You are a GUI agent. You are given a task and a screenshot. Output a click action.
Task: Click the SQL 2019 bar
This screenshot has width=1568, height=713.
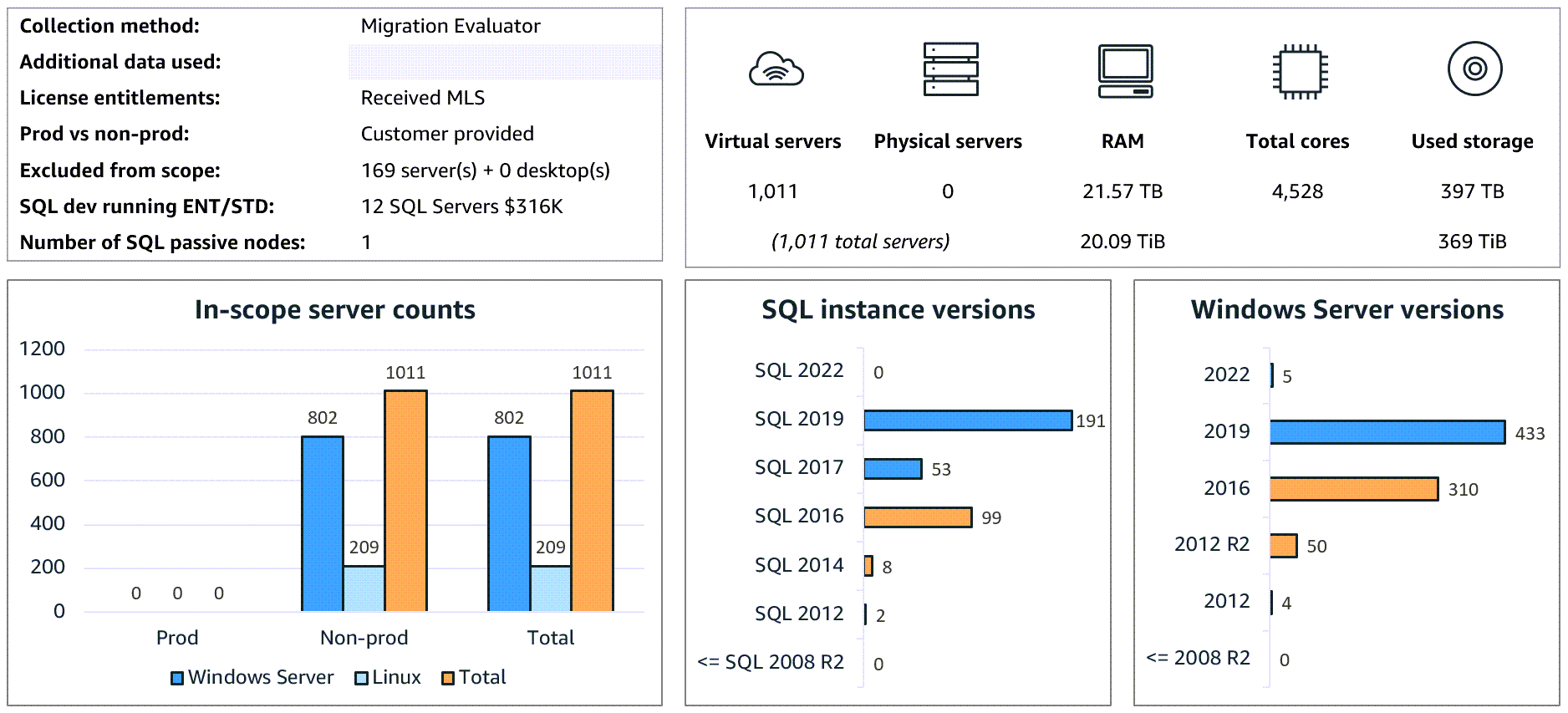(x=967, y=420)
